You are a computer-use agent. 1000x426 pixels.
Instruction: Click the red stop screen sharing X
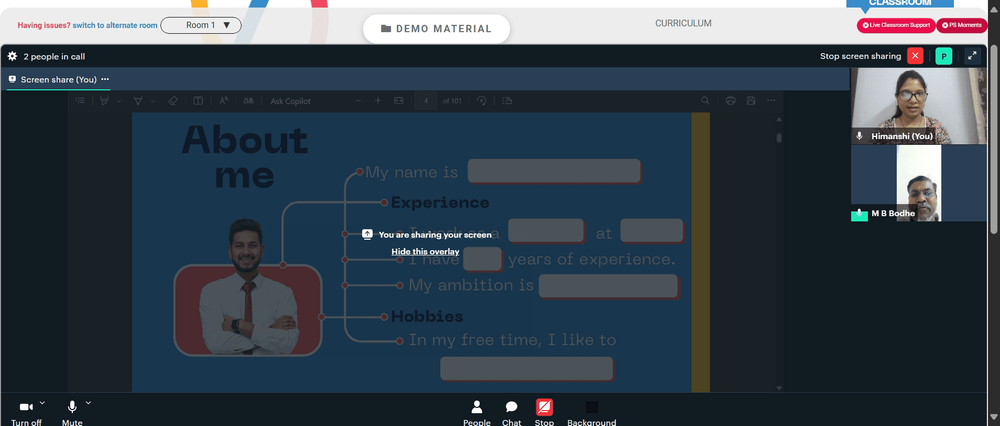(x=915, y=56)
